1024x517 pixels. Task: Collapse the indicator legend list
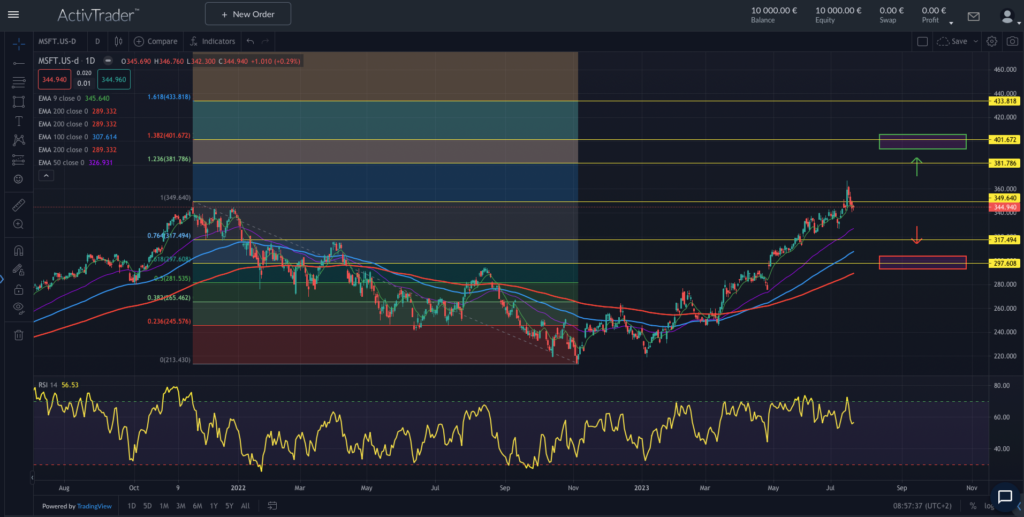pos(45,176)
